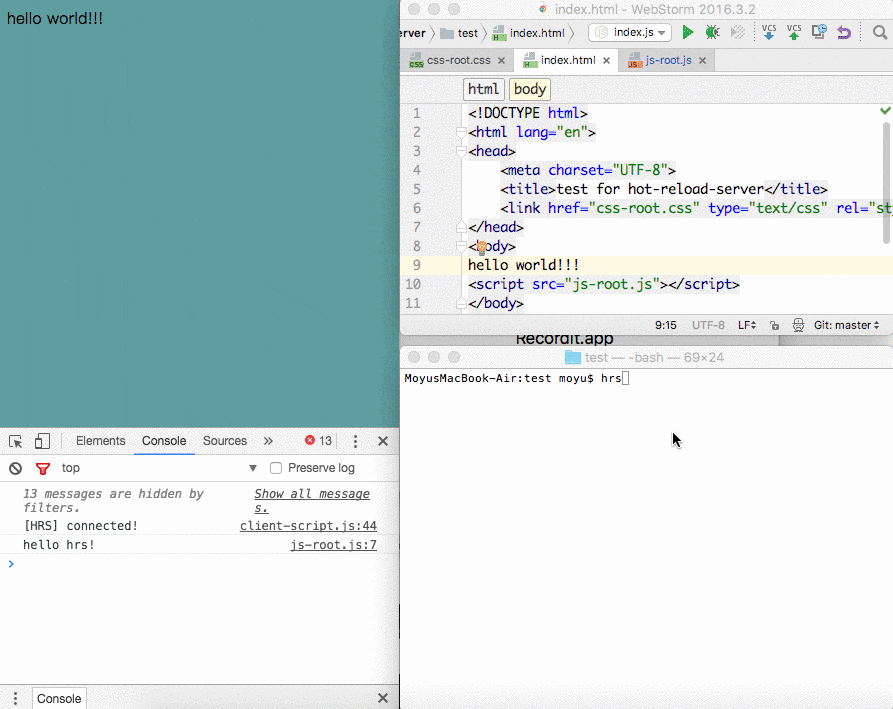Run the index.js configuration
Screen dimensions: 893x709
687,32
